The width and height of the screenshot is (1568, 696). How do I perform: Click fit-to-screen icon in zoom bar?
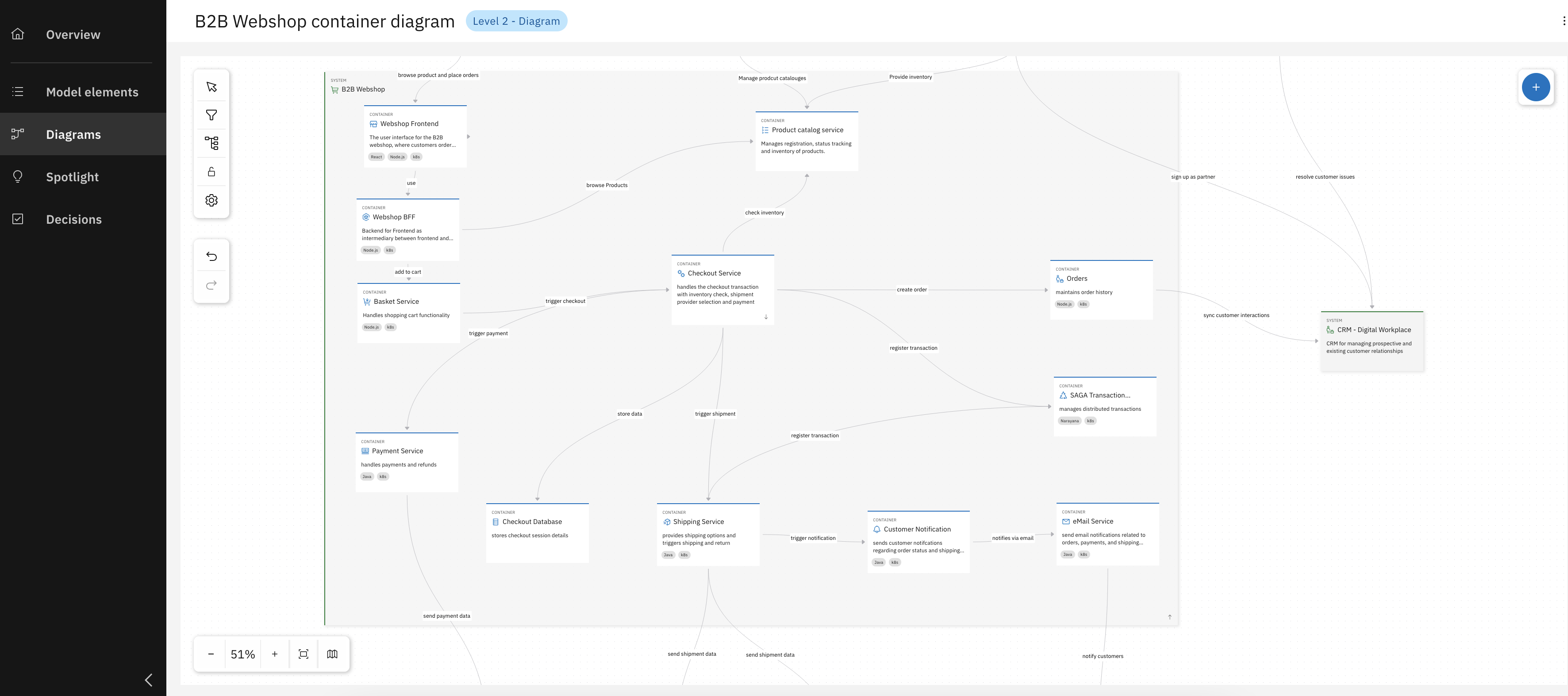click(303, 654)
